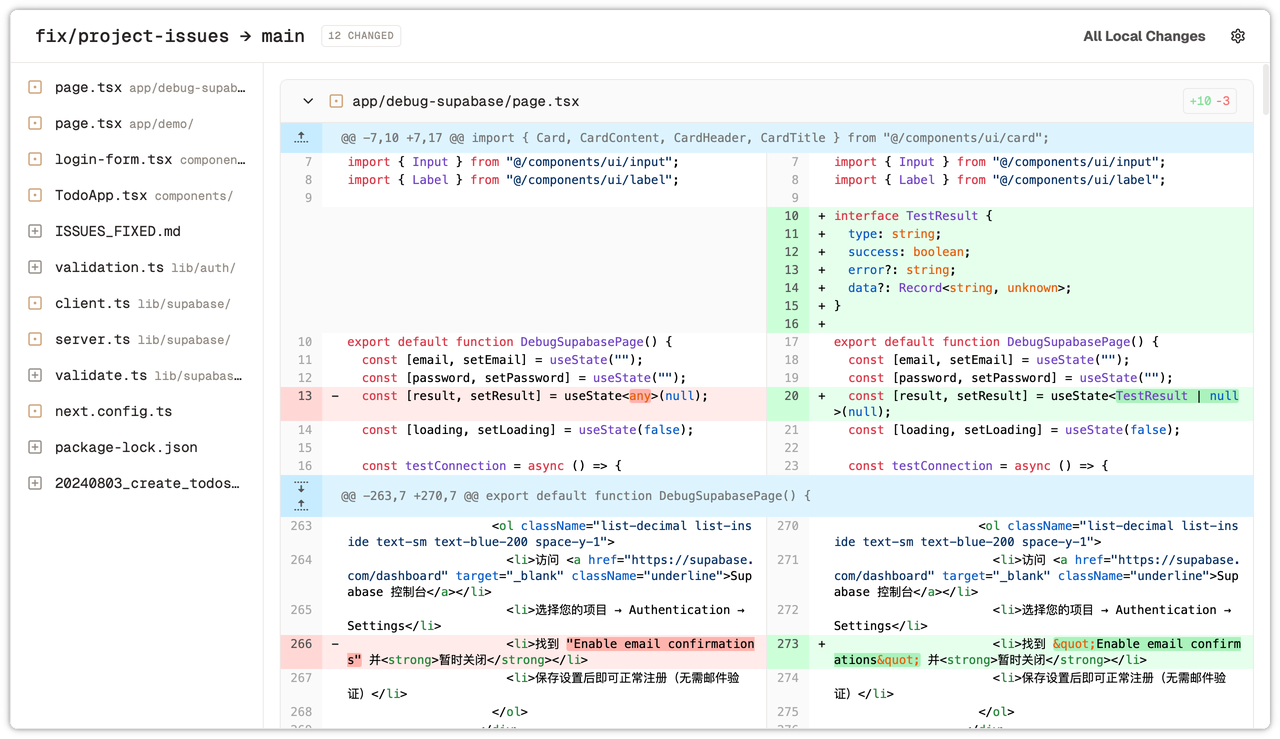Collapse the app/debug-supabase/page.tsx diff chevron

(308, 101)
